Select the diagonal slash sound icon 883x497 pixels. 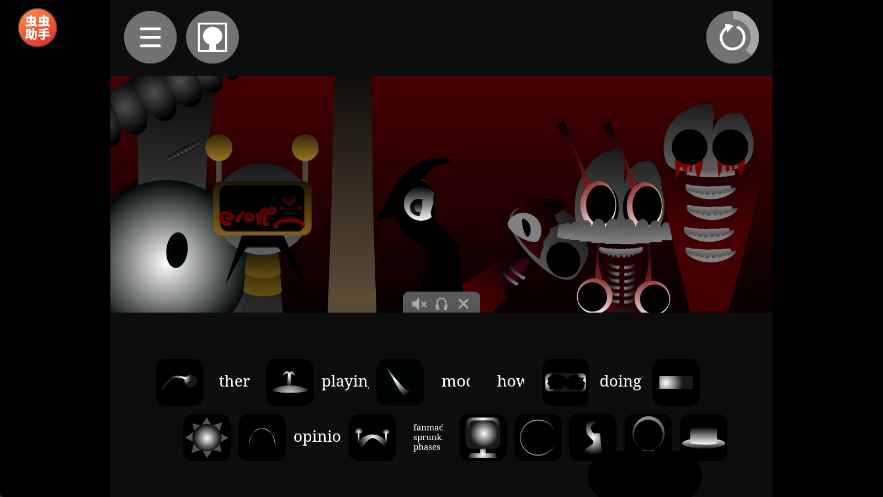click(400, 382)
